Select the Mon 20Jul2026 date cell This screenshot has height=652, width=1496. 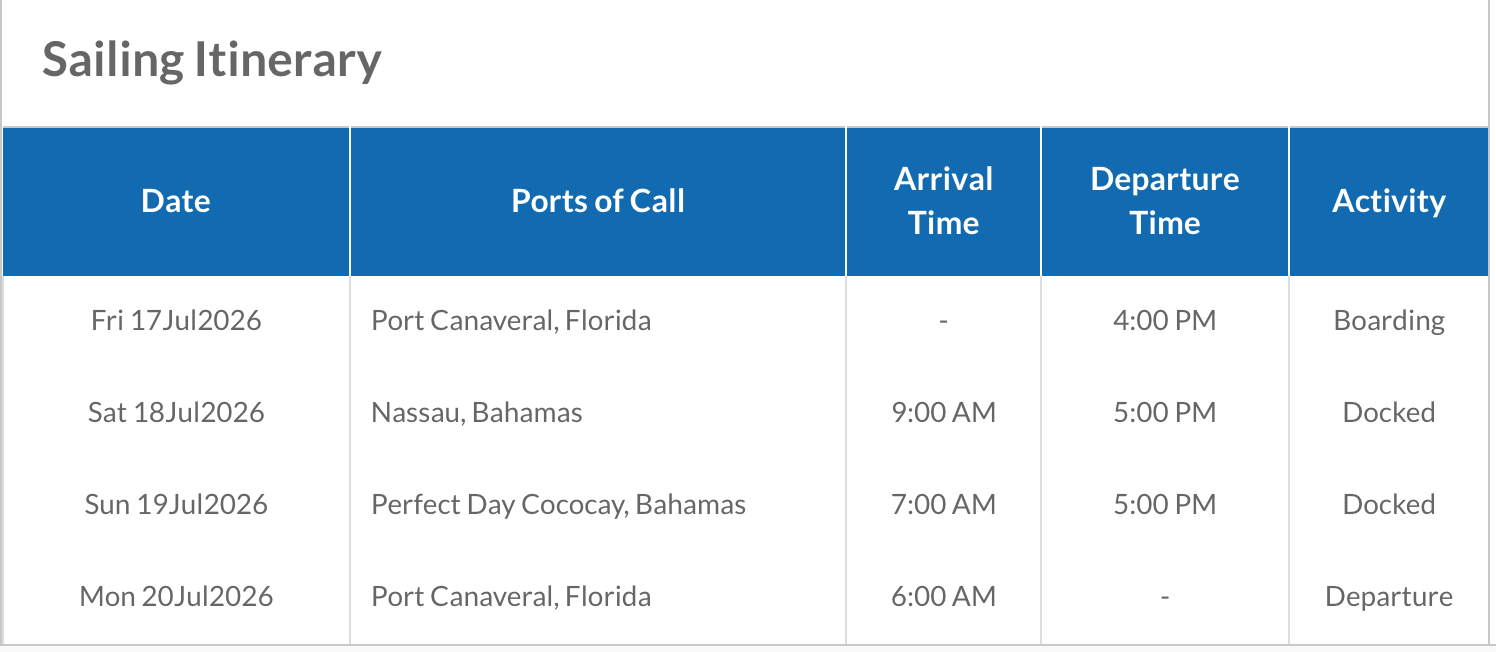(x=176, y=597)
